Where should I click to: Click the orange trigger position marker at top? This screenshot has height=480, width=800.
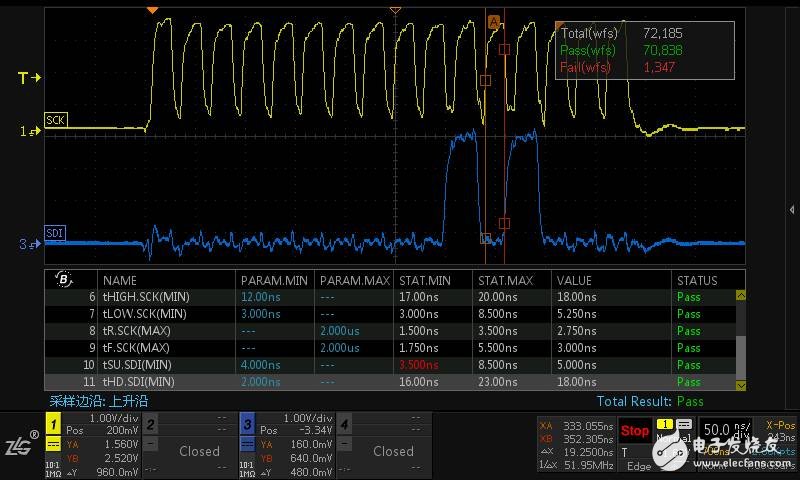pos(152,9)
